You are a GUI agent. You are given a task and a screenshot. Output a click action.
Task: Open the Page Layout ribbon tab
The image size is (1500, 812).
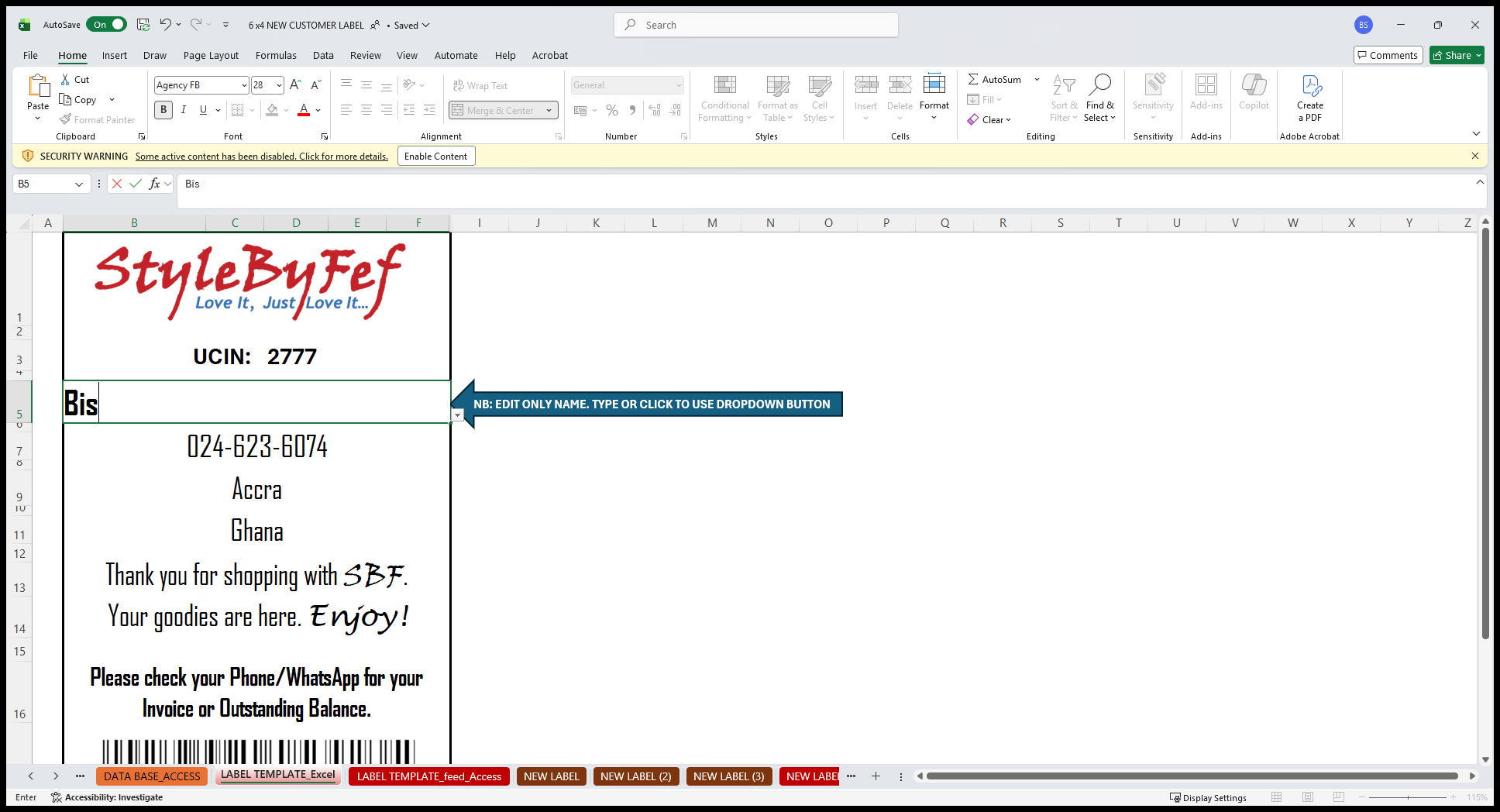pyautogui.click(x=211, y=55)
